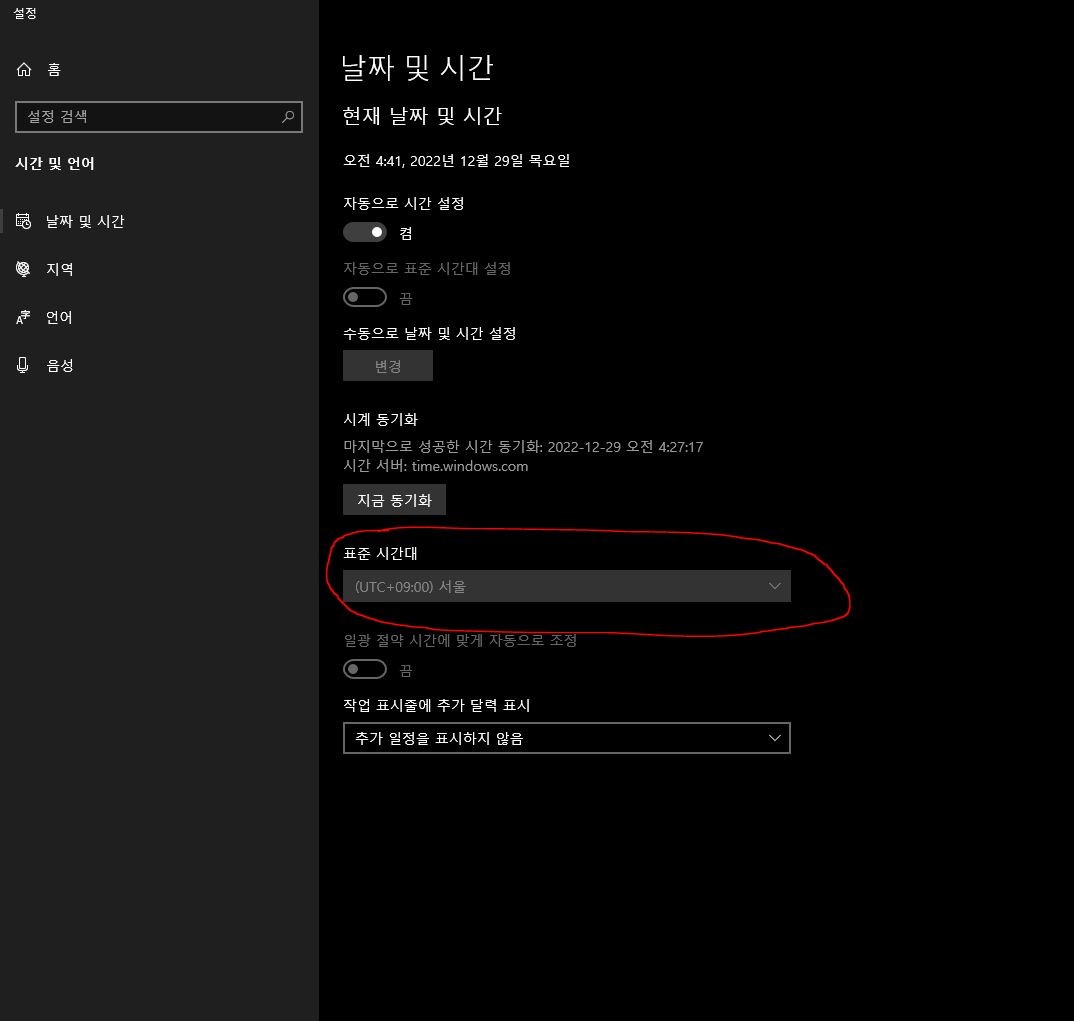Open the additional calendar display dropdown
Viewport: 1074px width, 1021px height.
tap(566, 738)
